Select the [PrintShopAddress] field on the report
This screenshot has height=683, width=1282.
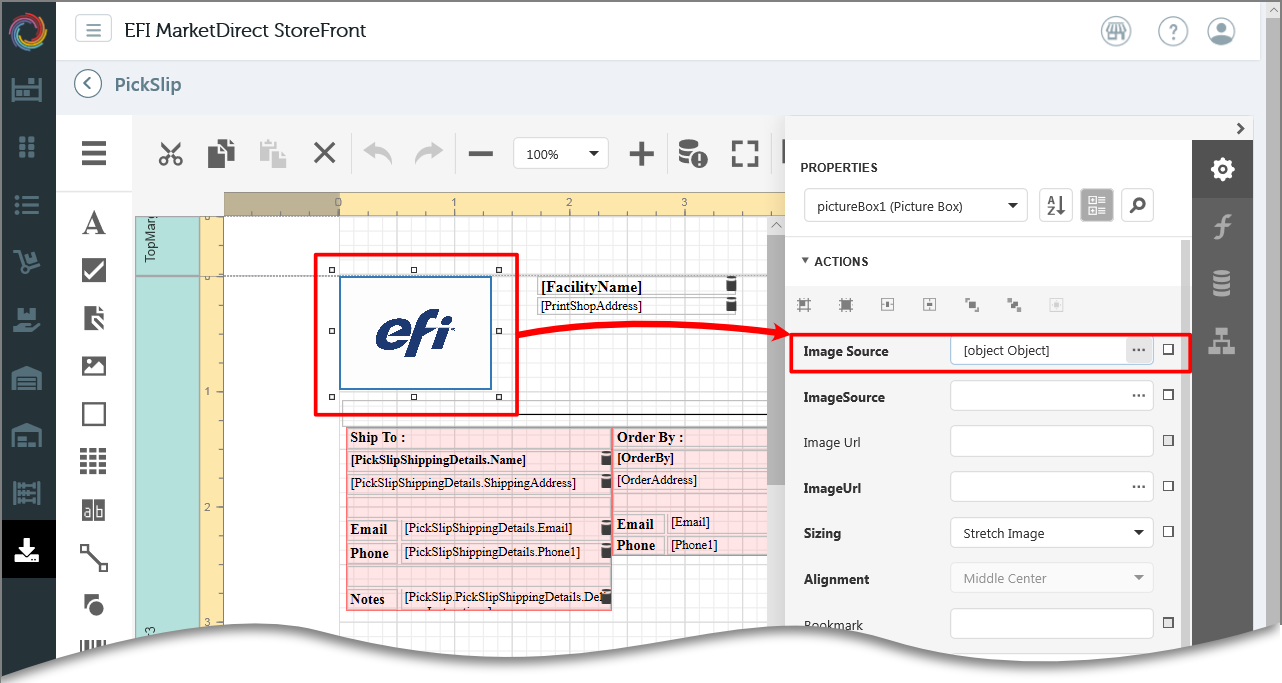[637, 305]
